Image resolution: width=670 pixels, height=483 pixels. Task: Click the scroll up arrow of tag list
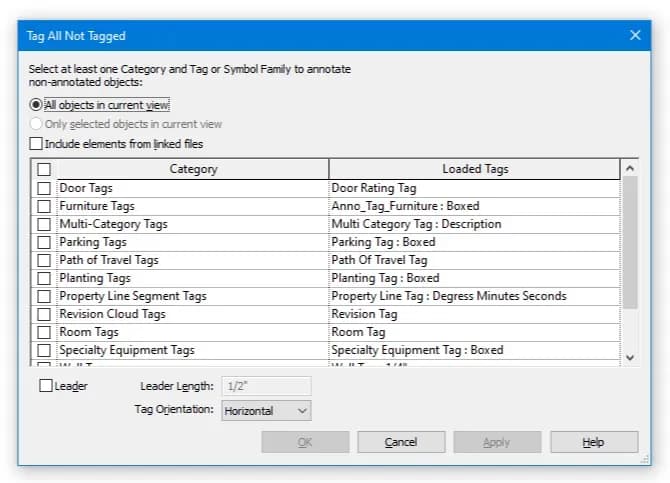[630, 168]
